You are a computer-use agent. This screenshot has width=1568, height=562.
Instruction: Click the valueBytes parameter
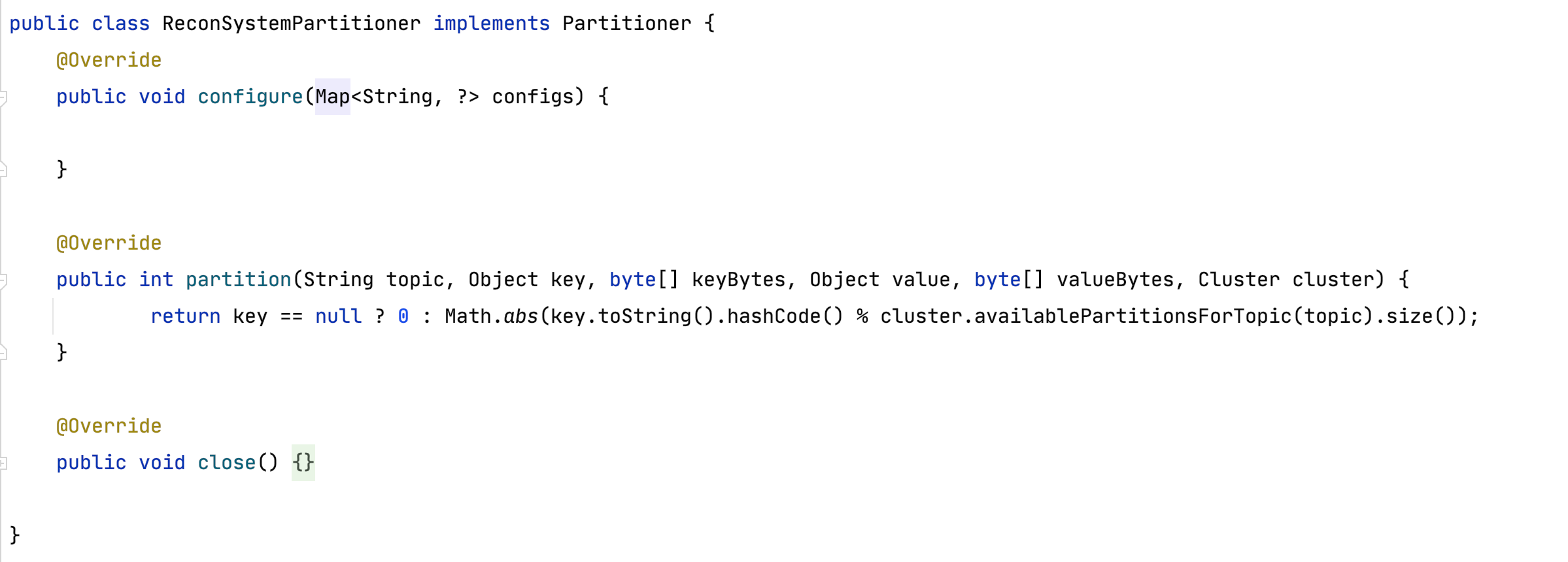click(1116, 280)
